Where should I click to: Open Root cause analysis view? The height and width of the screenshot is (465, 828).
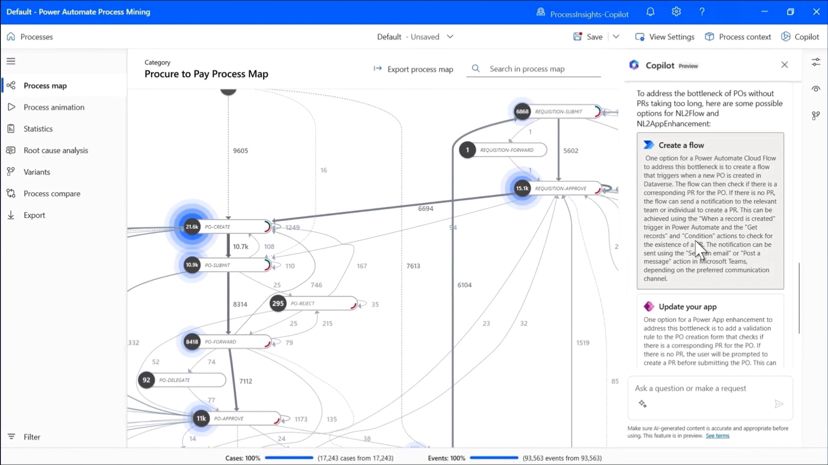(x=55, y=150)
